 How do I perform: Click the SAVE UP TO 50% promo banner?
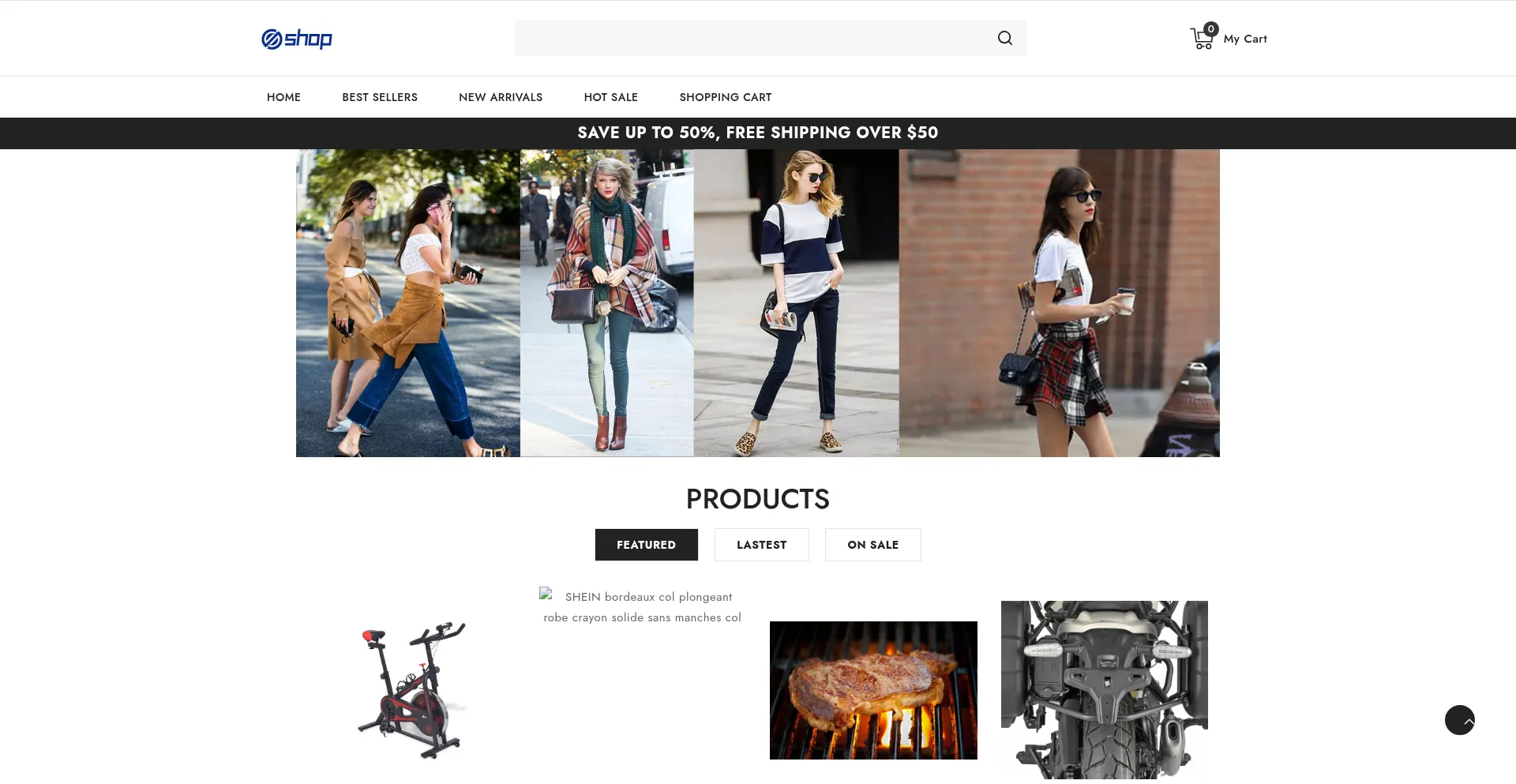[758, 133]
